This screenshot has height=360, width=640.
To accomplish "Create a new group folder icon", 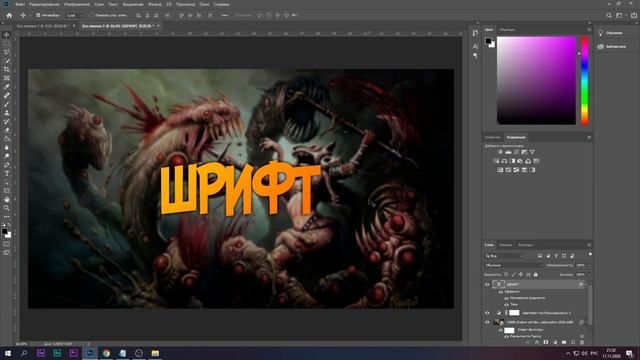I will click(x=564, y=342).
